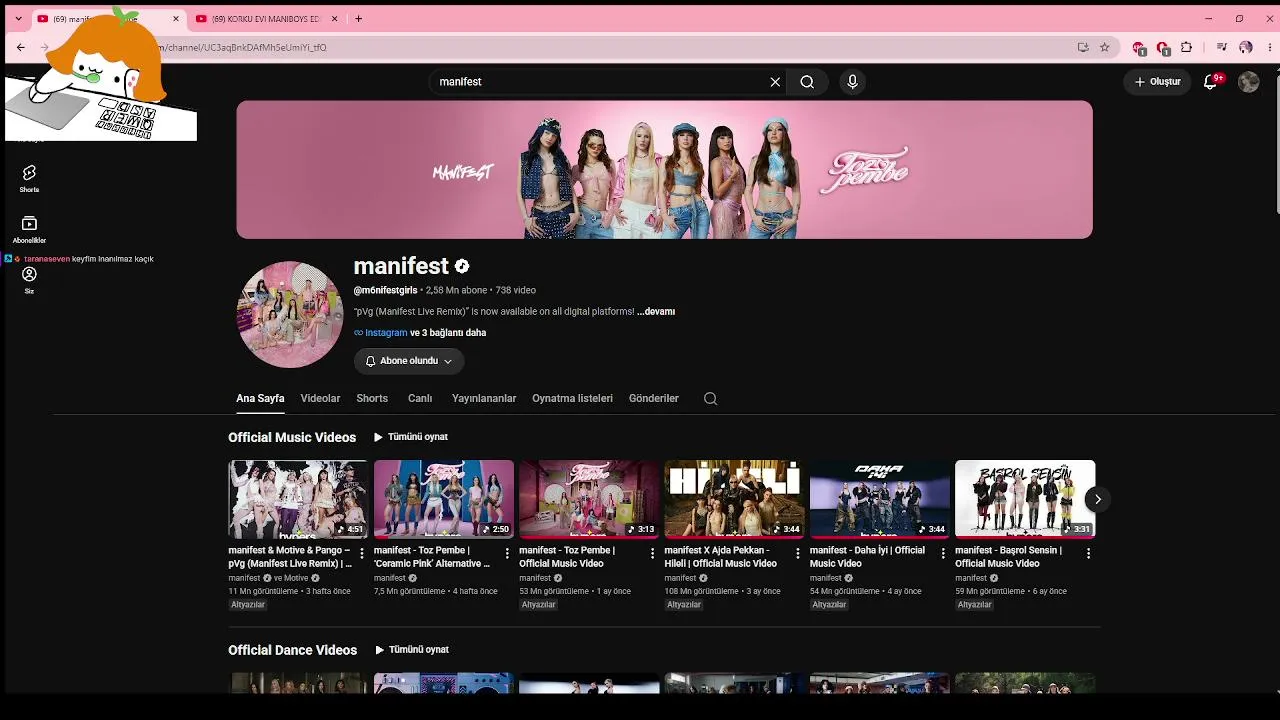Open the tab search dropdown arrow
Viewport: 1280px width, 720px height.
18,18
